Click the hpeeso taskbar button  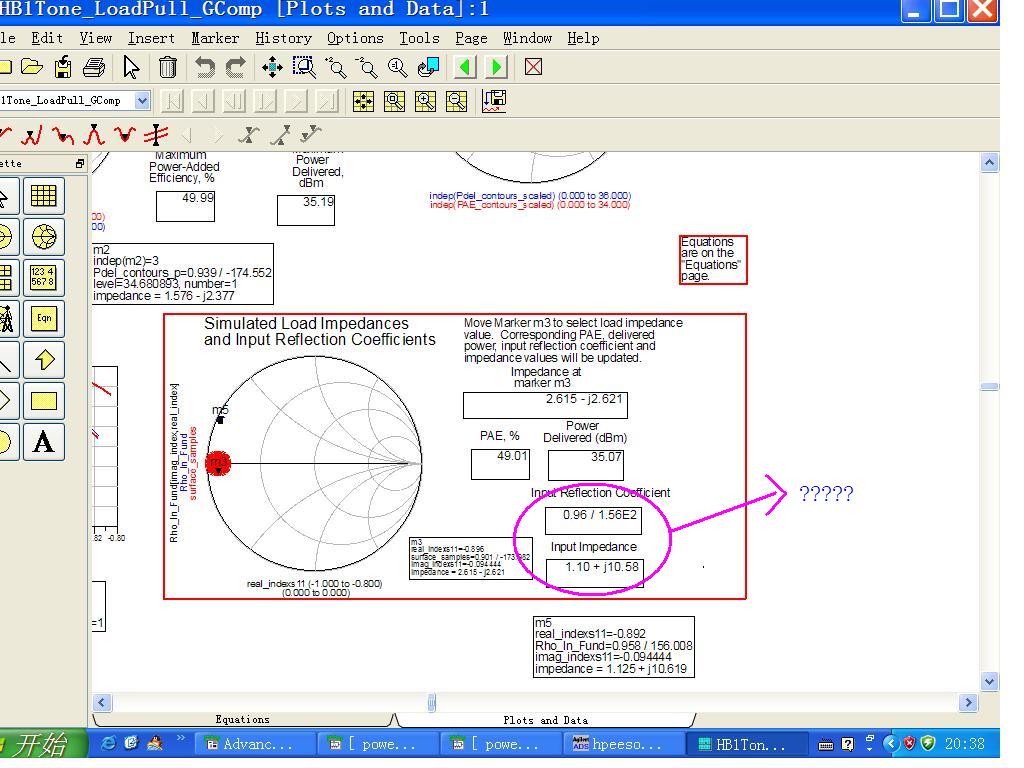[622, 744]
